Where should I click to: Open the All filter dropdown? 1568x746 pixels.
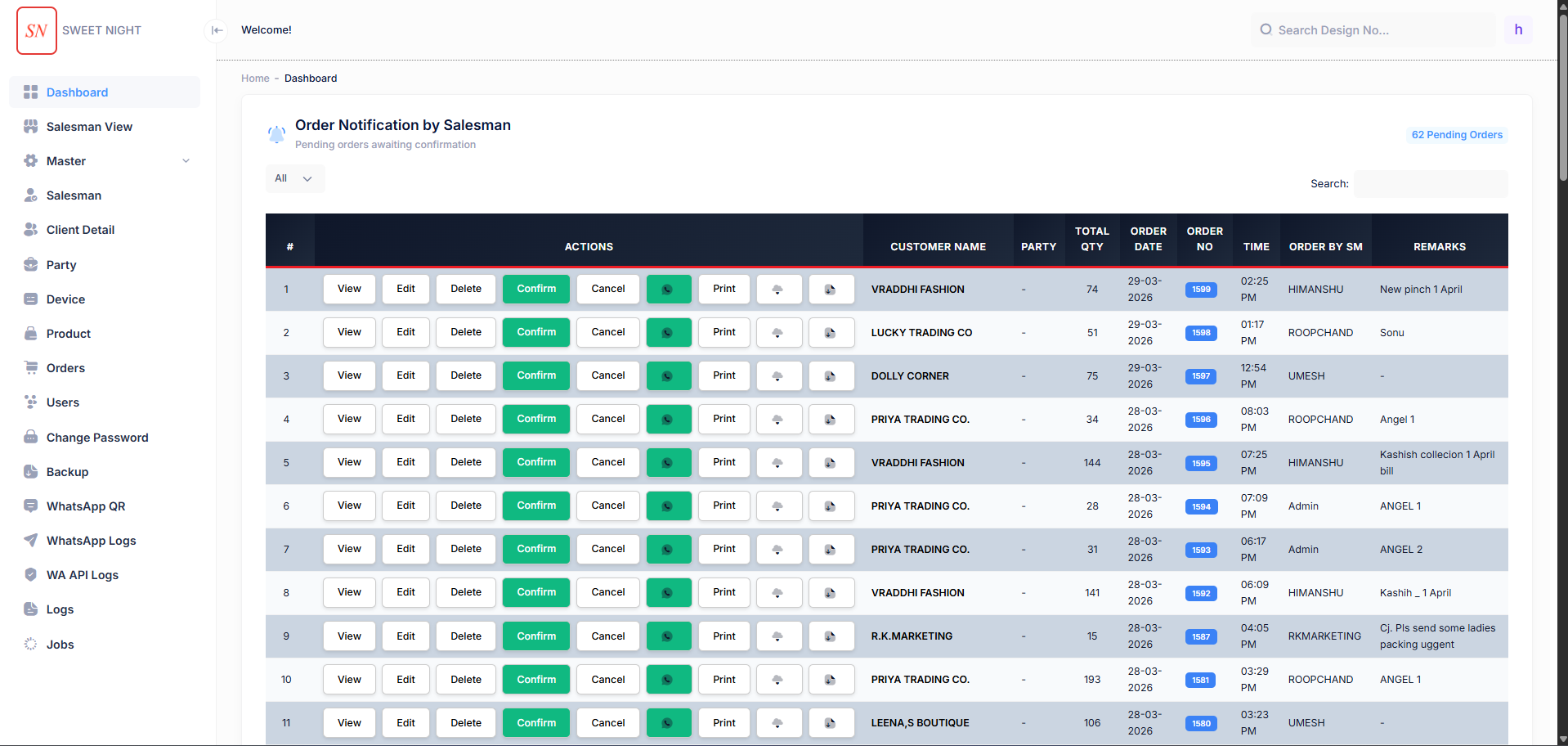pos(293,178)
